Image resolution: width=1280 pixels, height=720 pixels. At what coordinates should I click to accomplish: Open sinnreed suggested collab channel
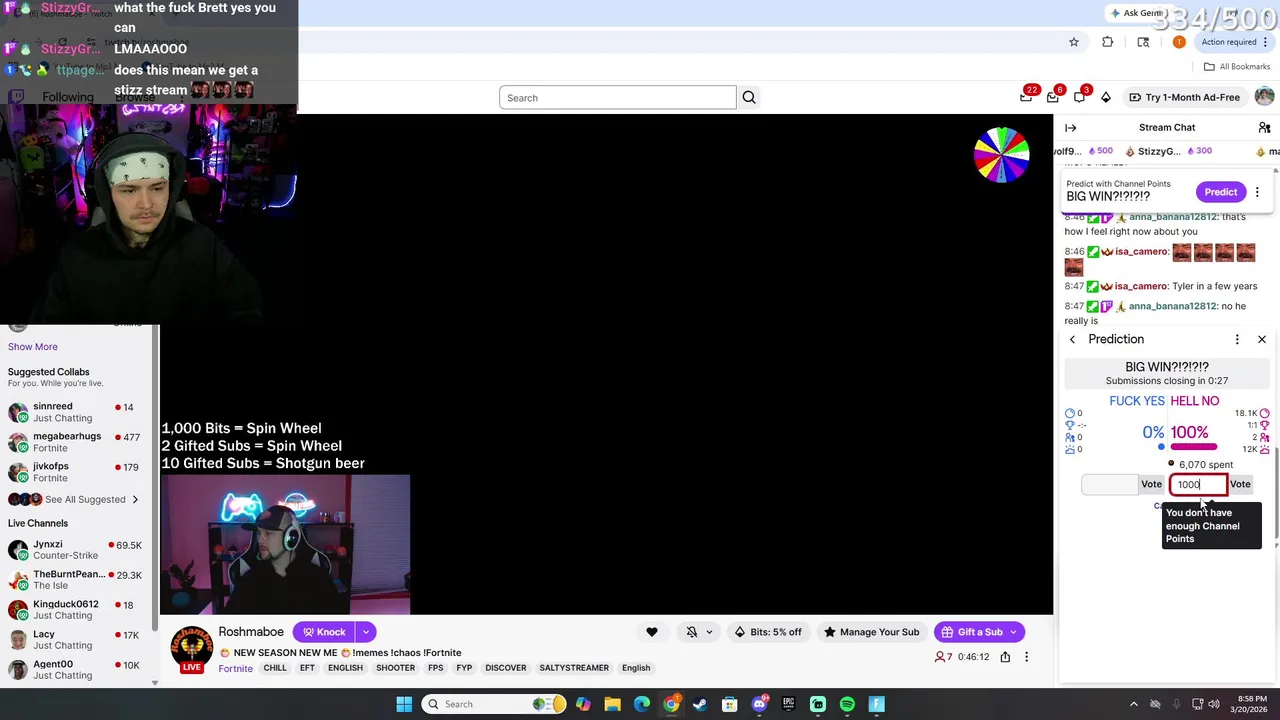[x=76, y=412]
